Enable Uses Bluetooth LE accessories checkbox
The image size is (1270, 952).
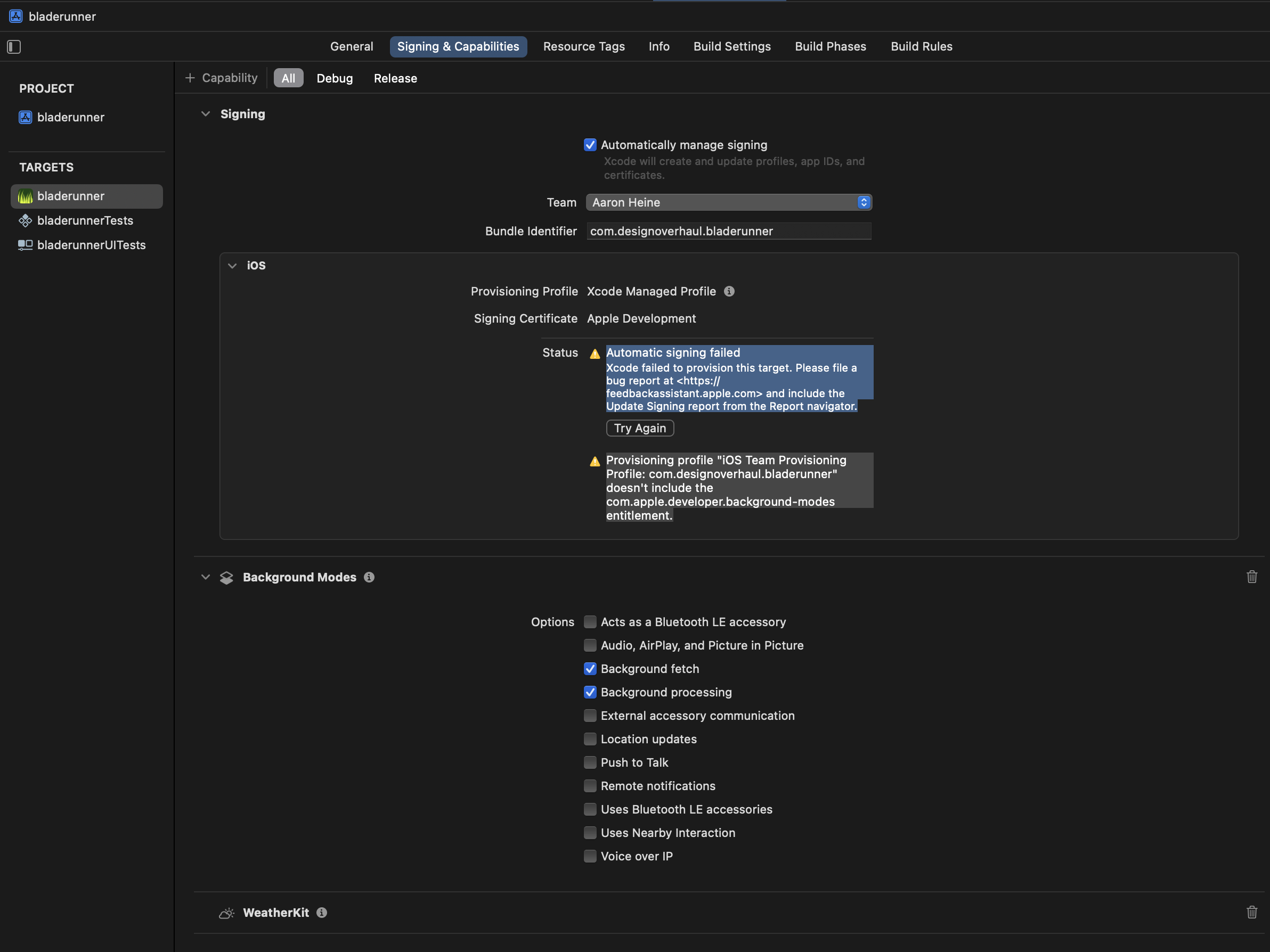pyautogui.click(x=590, y=810)
